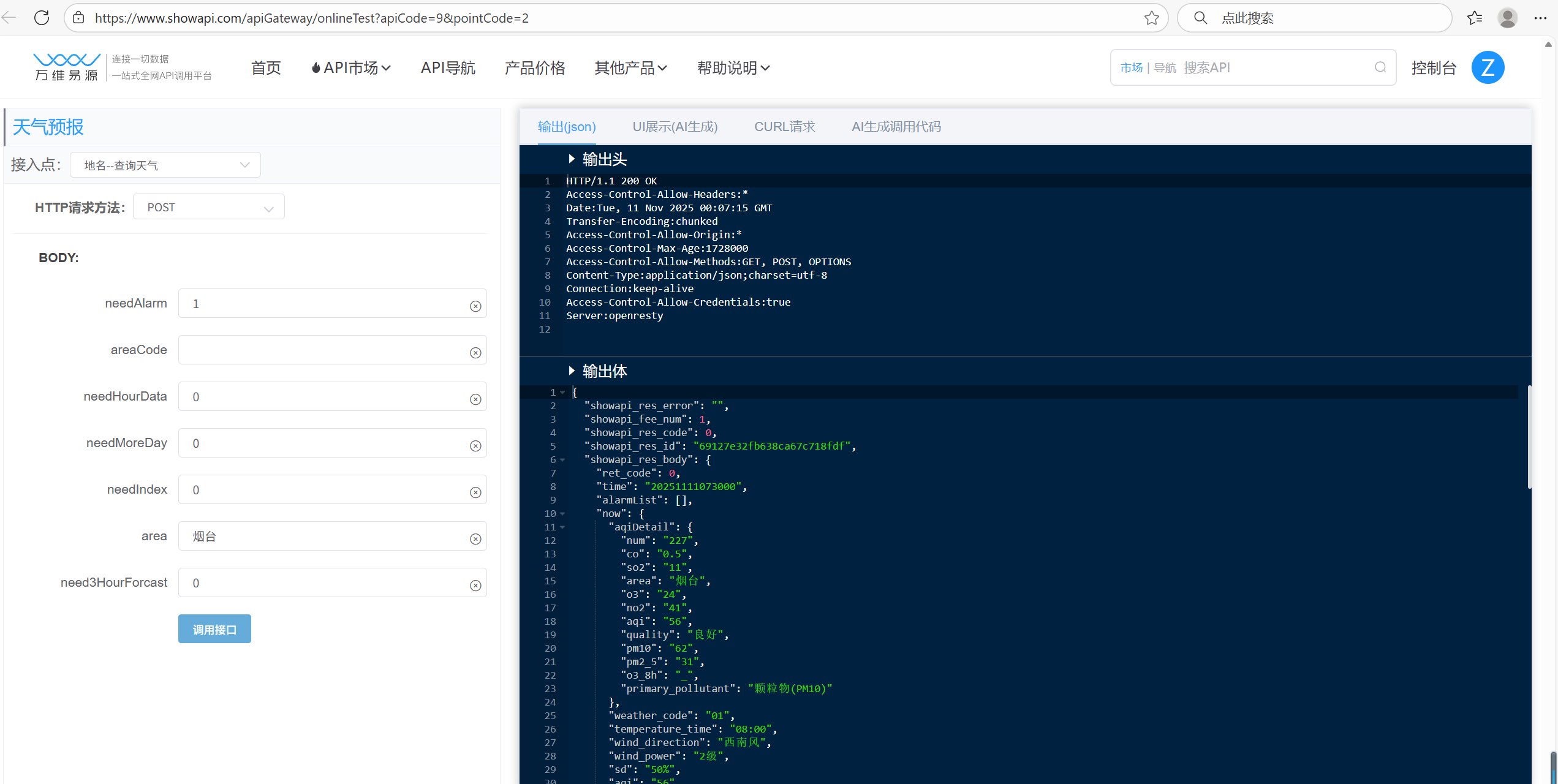The height and width of the screenshot is (784, 1558).
Task: Click the browser refresh icon
Action: click(42, 18)
